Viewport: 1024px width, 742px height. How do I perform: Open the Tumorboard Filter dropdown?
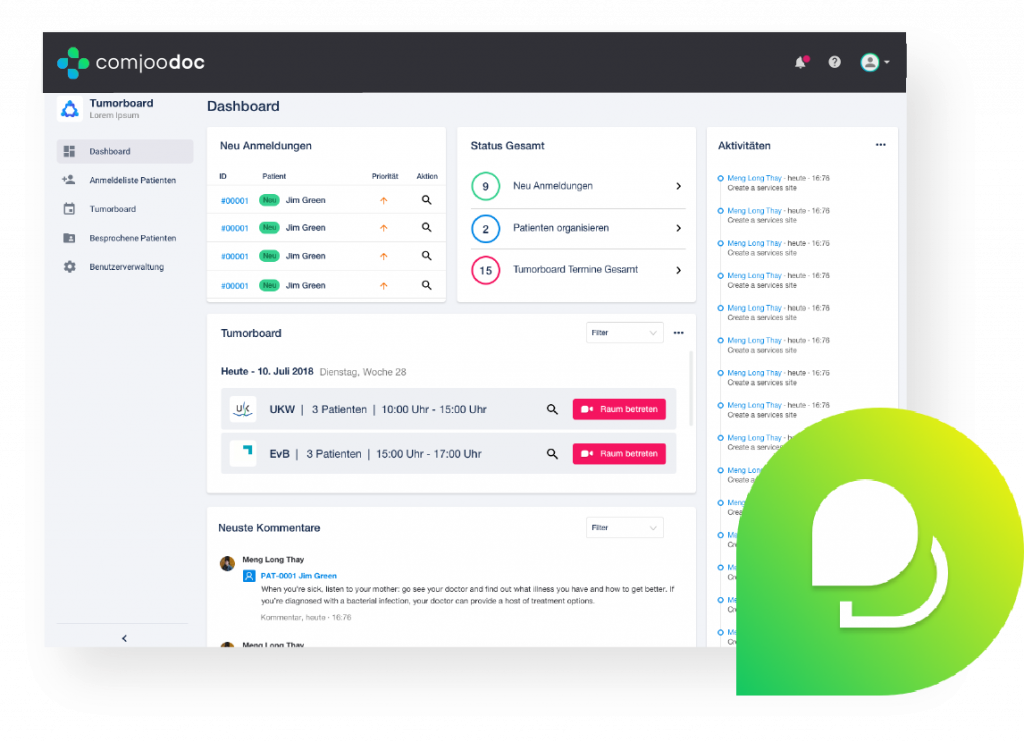(x=624, y=333)
